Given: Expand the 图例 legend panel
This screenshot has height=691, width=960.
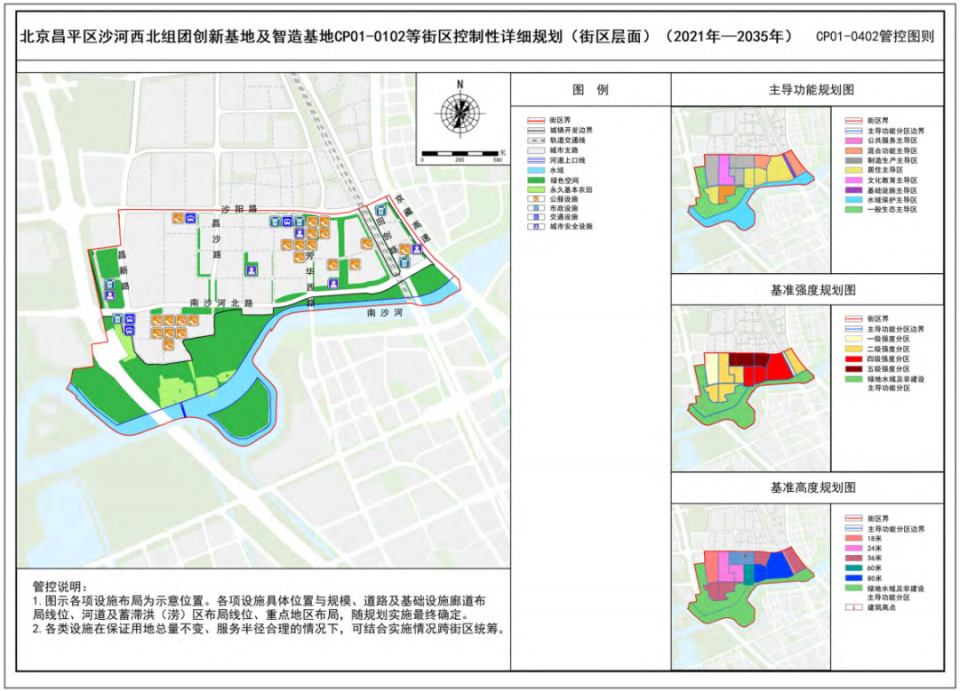Looking at the screenshot, I should (590, 91).
